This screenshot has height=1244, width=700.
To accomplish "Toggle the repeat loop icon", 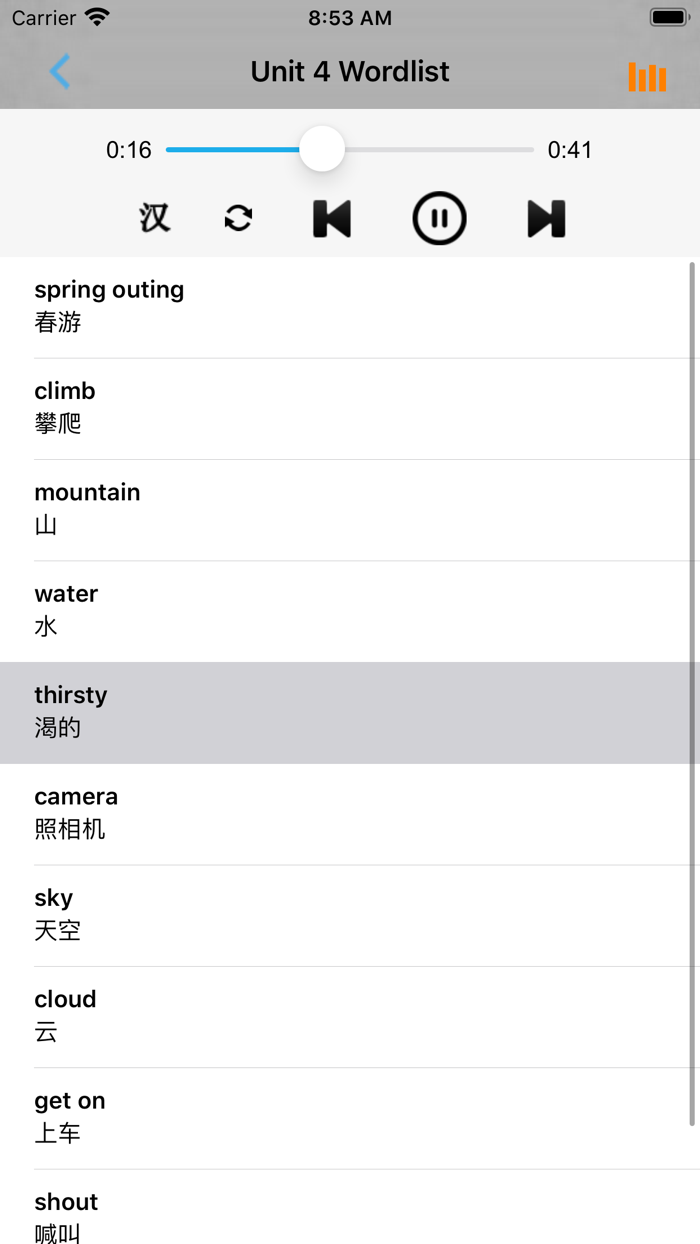I will pyautogui.click(x=238, y=218).
